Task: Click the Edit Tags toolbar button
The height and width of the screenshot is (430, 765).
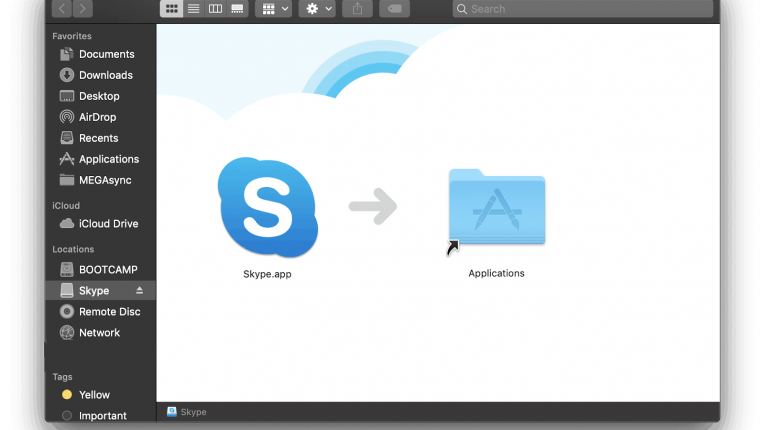Action: pyautogui.click(x=394, y=9)
